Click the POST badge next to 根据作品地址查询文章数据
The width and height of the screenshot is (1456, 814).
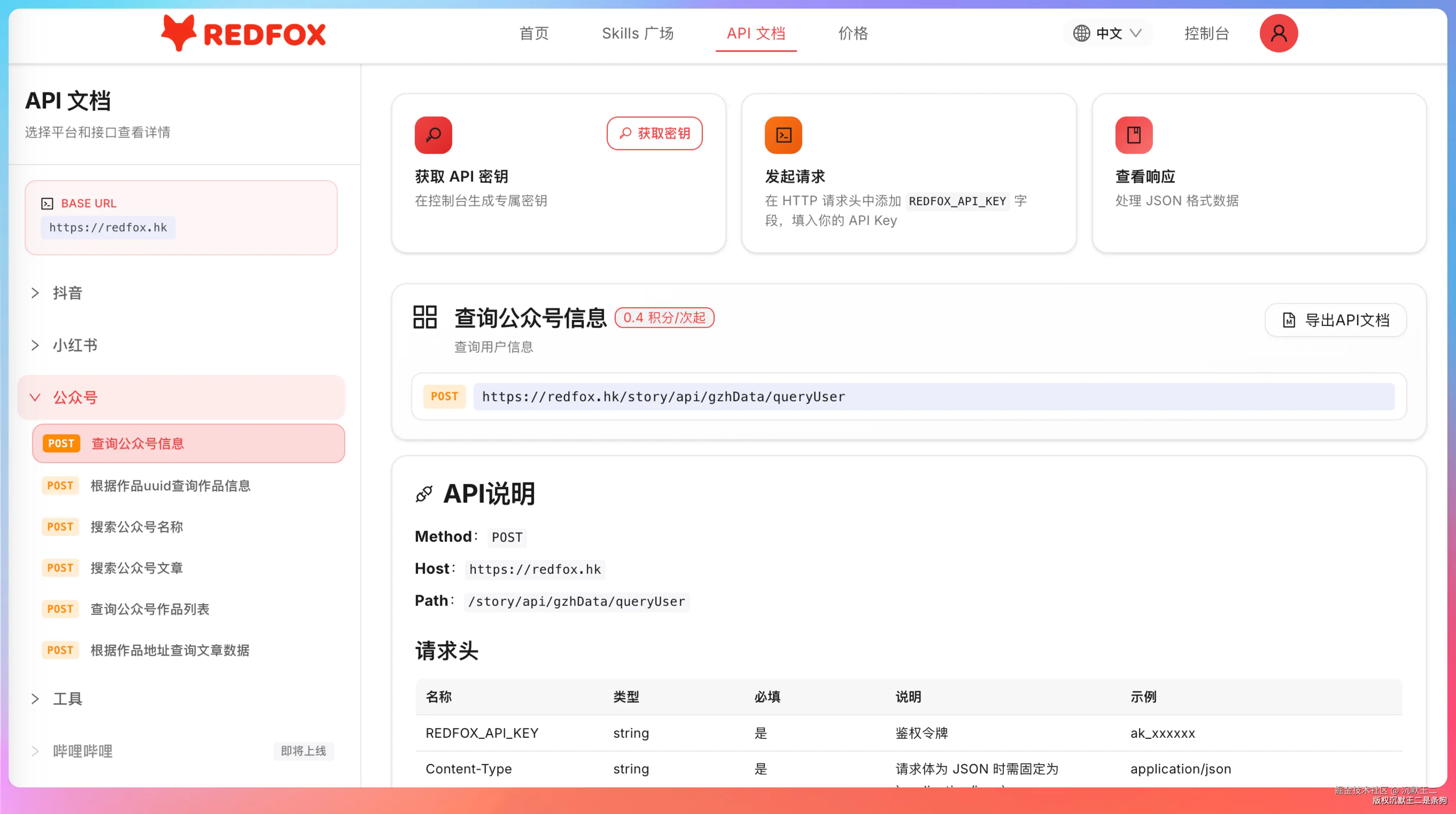click(x=60, y=650)
